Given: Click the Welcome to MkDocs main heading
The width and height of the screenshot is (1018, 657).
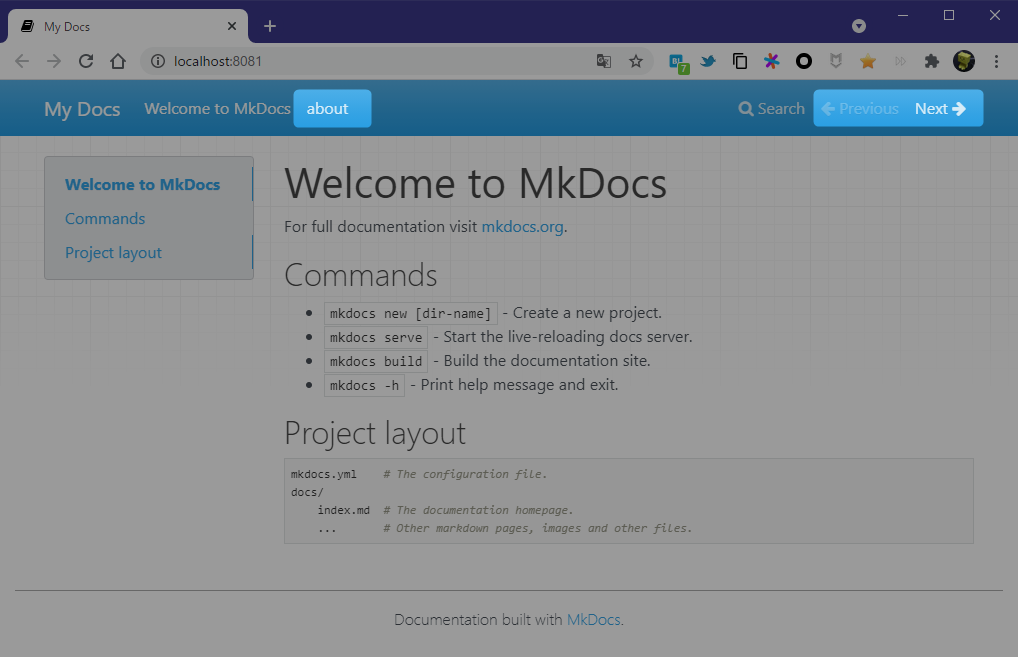Looking at the screenshot, I should tap(475, 183).
